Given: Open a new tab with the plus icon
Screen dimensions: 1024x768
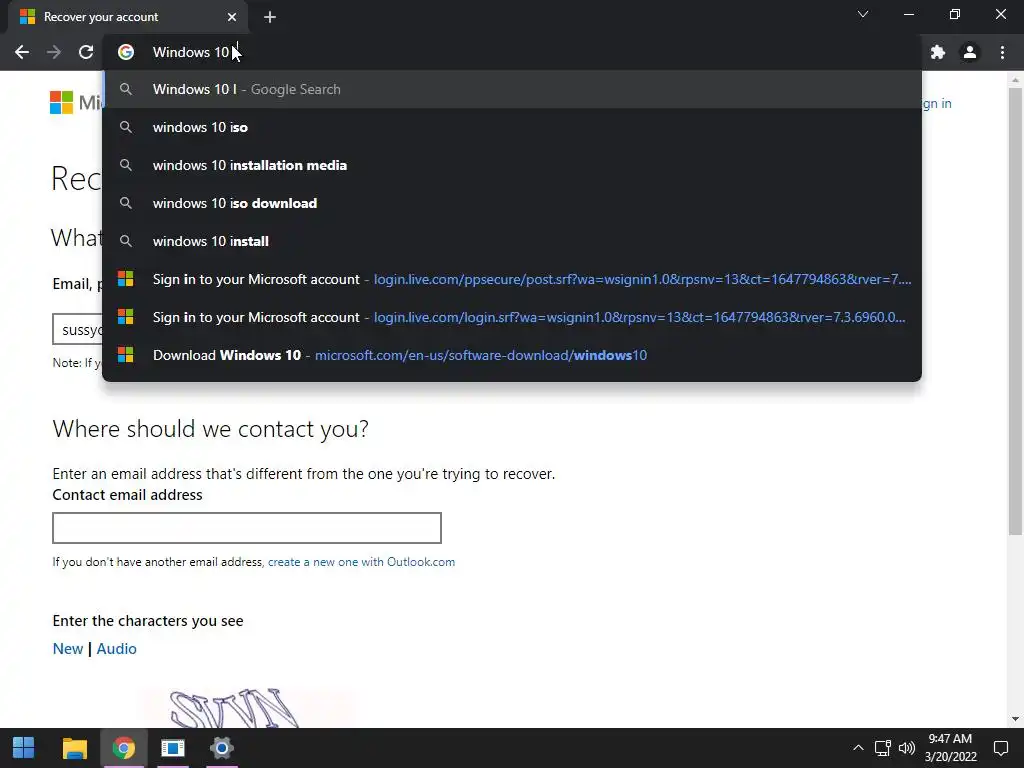Looking at the screenshot, I should point(270,17).
